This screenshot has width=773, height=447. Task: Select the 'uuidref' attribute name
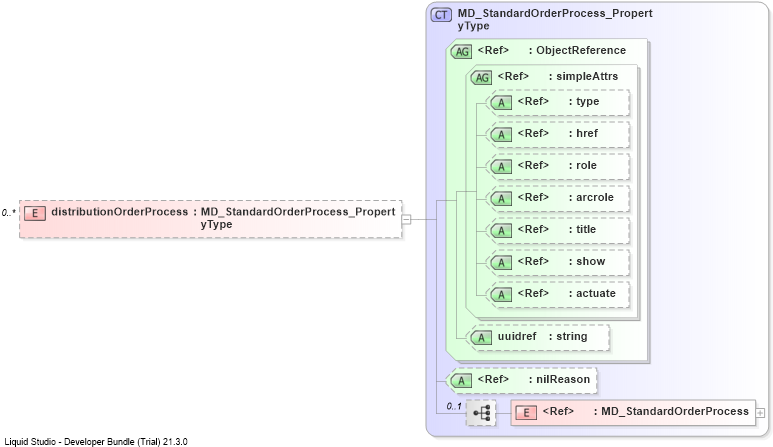pyautogui.click(x=517, y=337)
